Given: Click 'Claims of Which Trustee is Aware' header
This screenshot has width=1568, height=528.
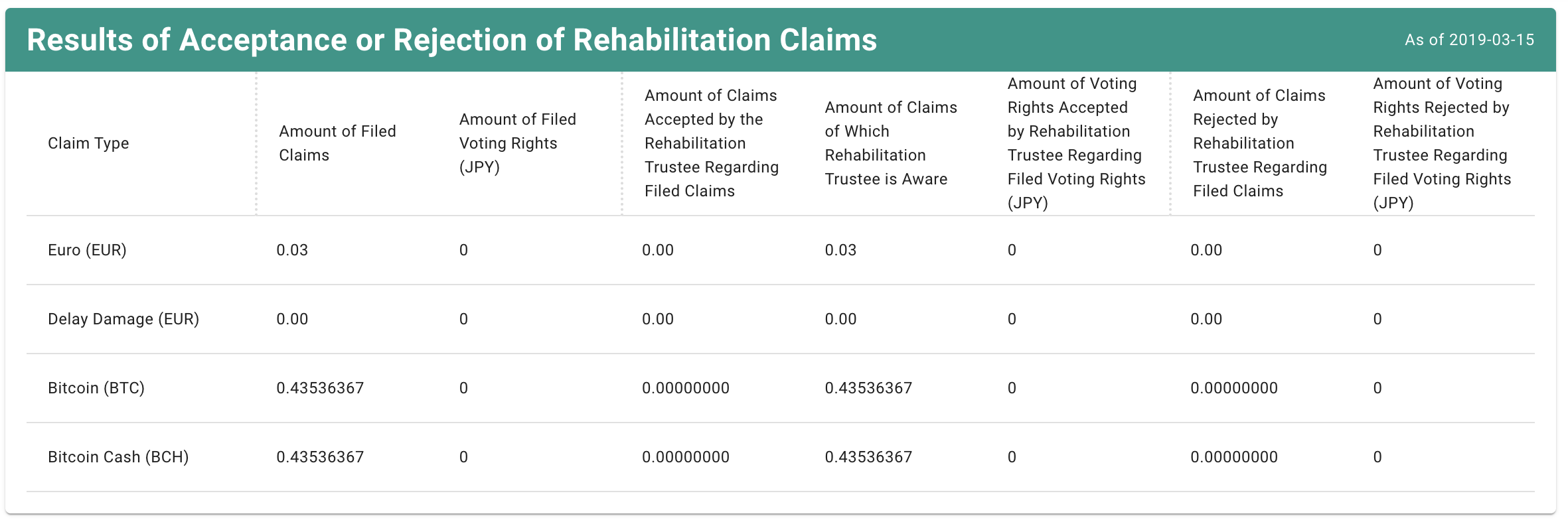Looking at the screenshot, I should tap(891, 143).
